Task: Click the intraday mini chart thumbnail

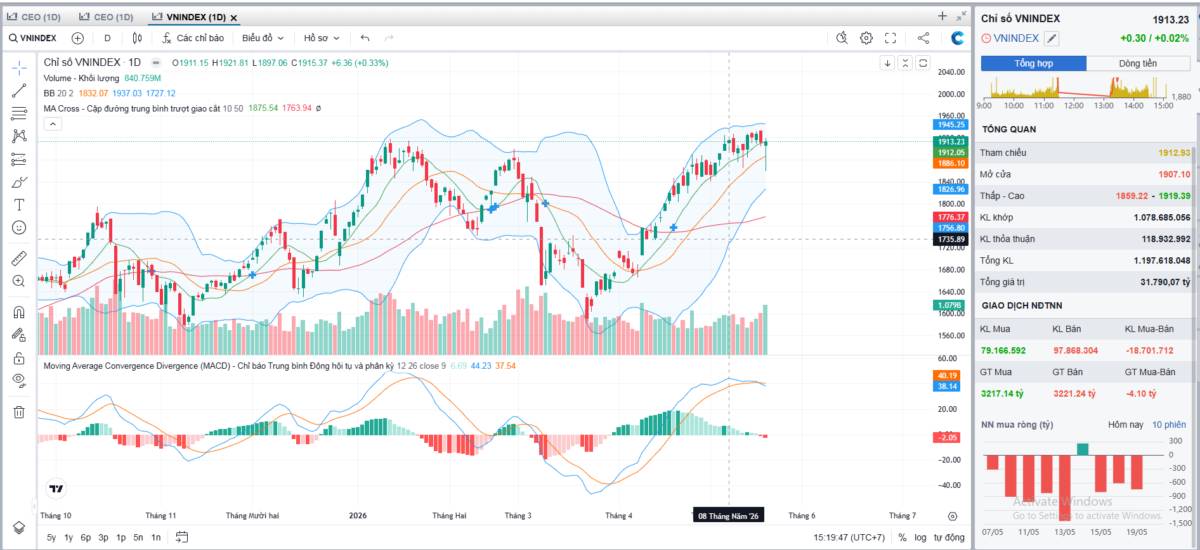Action: pyautogui.click(x=1085, y=91)
